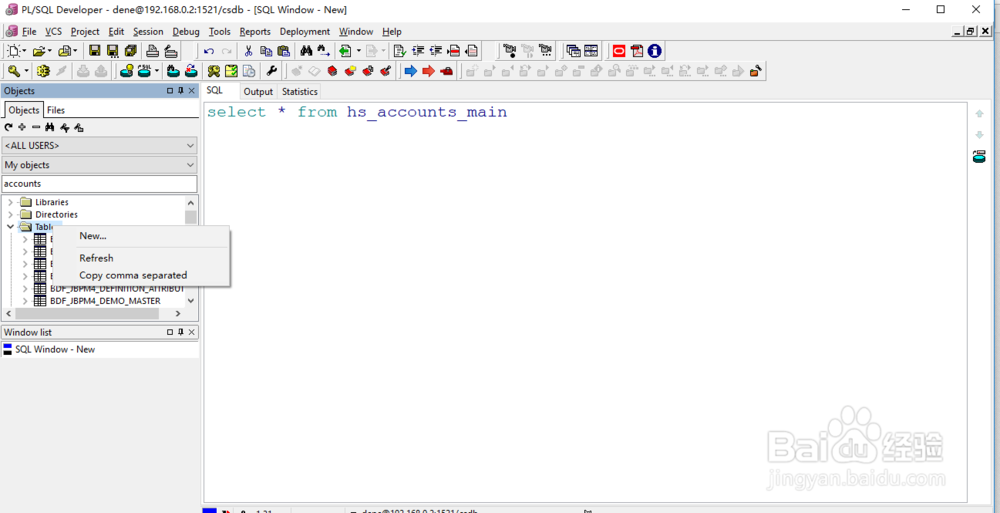Select the BDF_JBPM4_DEMO_MASTER table row
Viewport: 1000px width, 513px height.
(x=105, y=301)
